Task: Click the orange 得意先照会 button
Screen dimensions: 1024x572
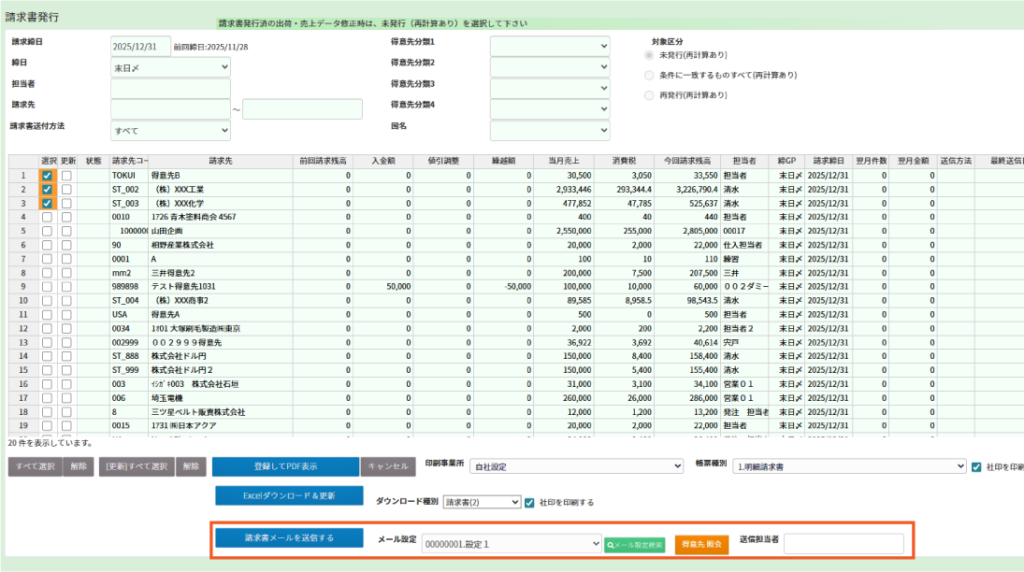Action: [701, 545]
